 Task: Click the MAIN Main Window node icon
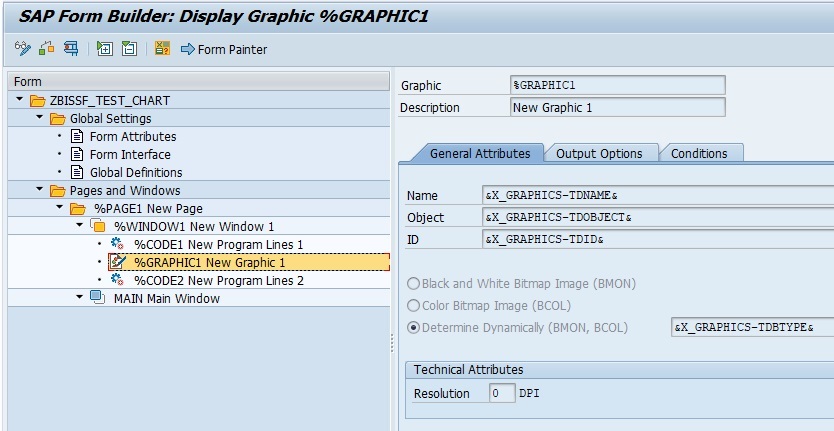97,298
